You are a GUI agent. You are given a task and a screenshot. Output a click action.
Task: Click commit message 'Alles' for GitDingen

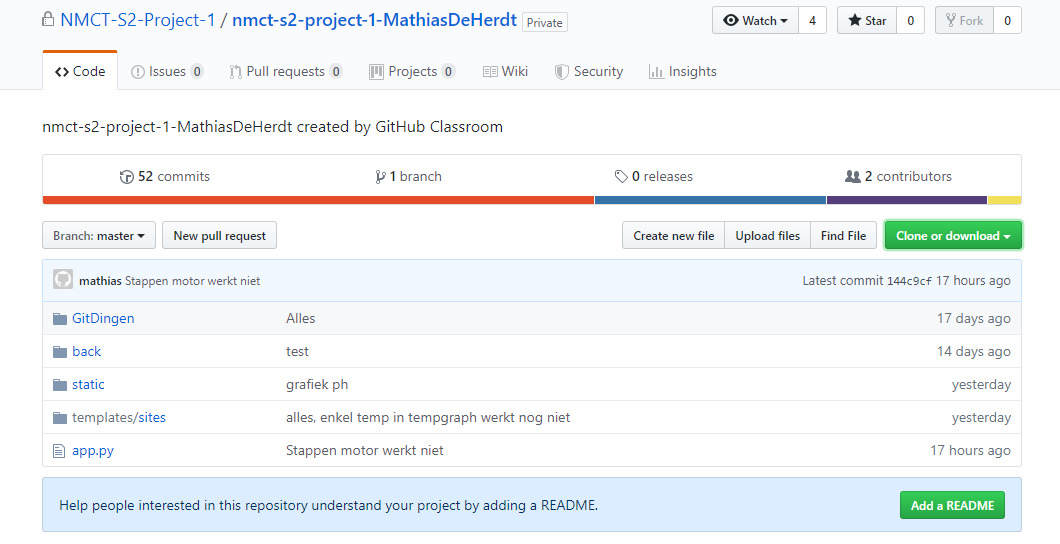301,318
